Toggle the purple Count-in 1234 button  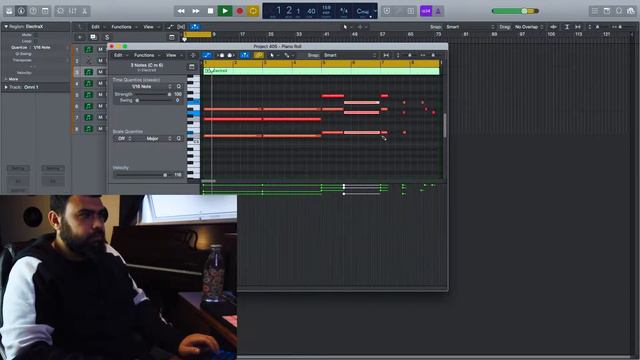[426, 11]
